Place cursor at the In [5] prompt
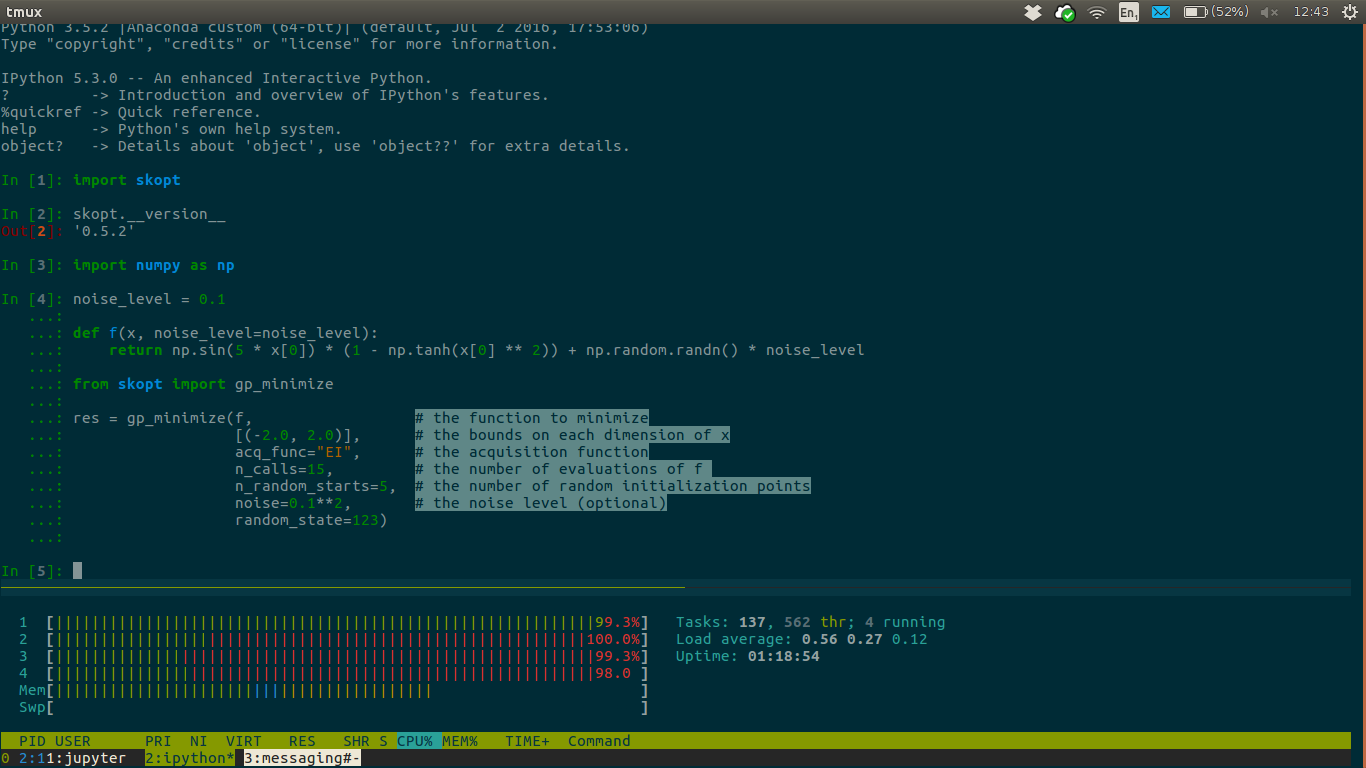Screen dimensions: 1366x768 tap(77, 570)
